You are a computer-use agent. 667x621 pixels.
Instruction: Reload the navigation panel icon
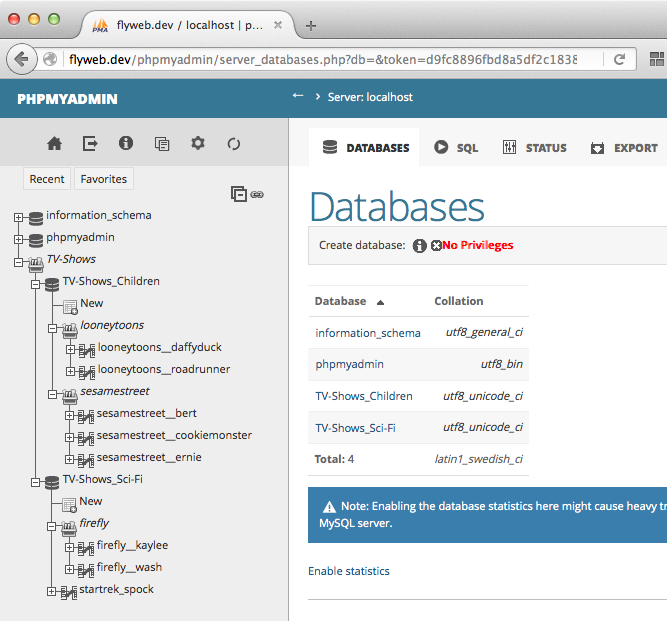tap(234, 144)
